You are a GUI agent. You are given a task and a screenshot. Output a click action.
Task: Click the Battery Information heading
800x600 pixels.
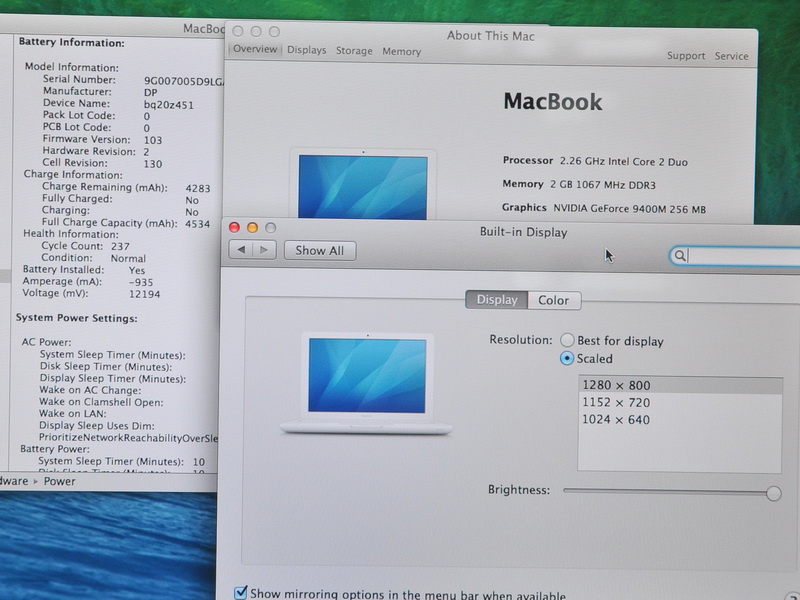pos(71,42)
